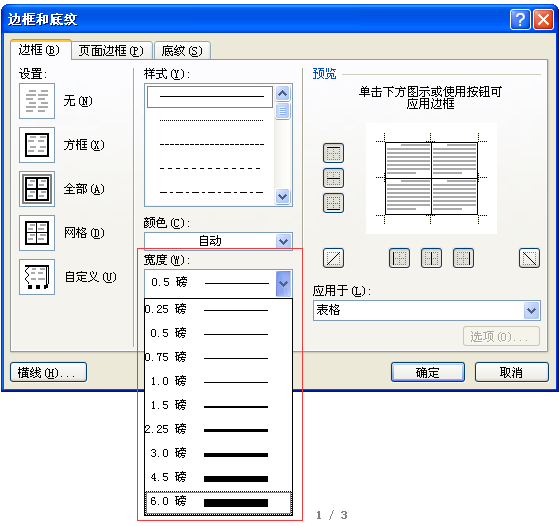Select the long-dashed line style
This screenshot has height=526, width=559.
pyautogui.click(x=210, y=168)
